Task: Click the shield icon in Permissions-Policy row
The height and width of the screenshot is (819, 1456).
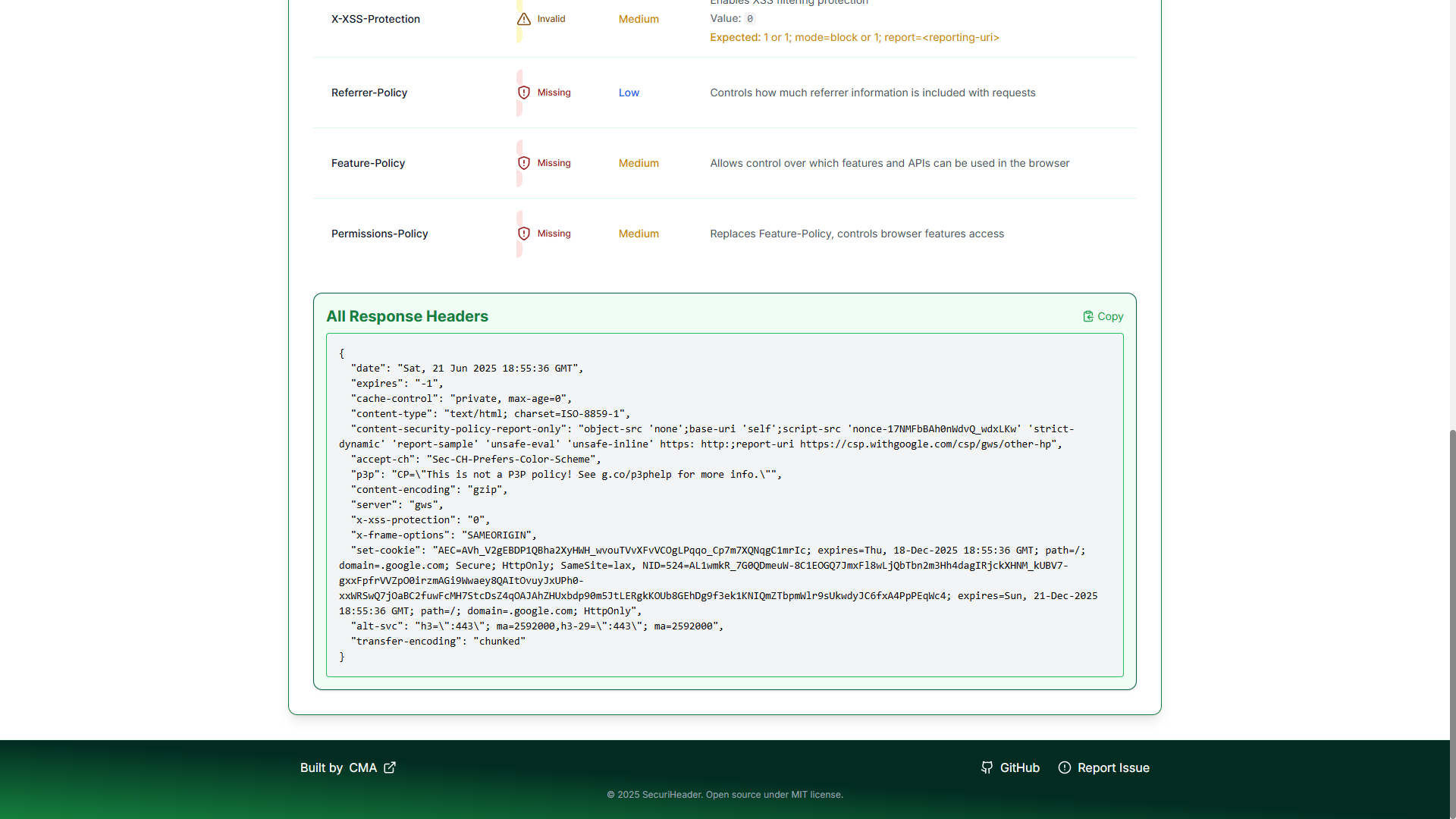Action: coord(524,234)
